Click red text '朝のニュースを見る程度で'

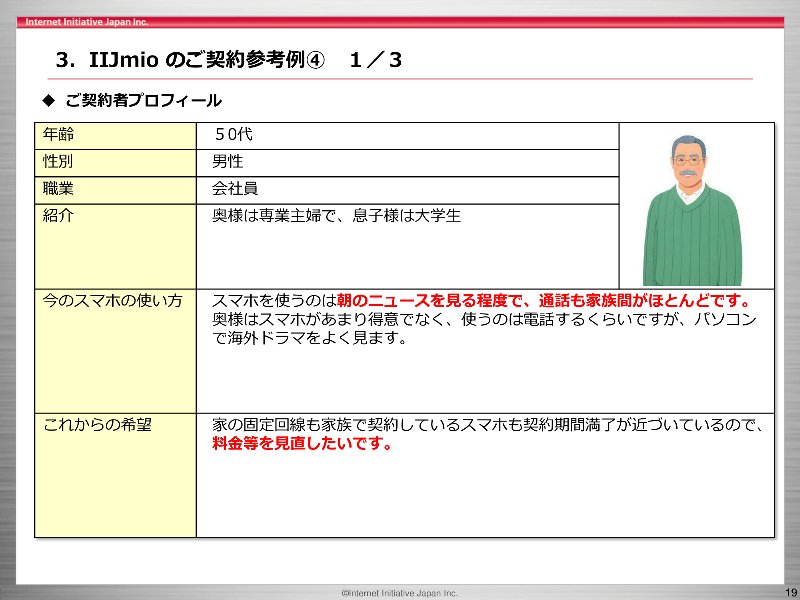(429, 301)
